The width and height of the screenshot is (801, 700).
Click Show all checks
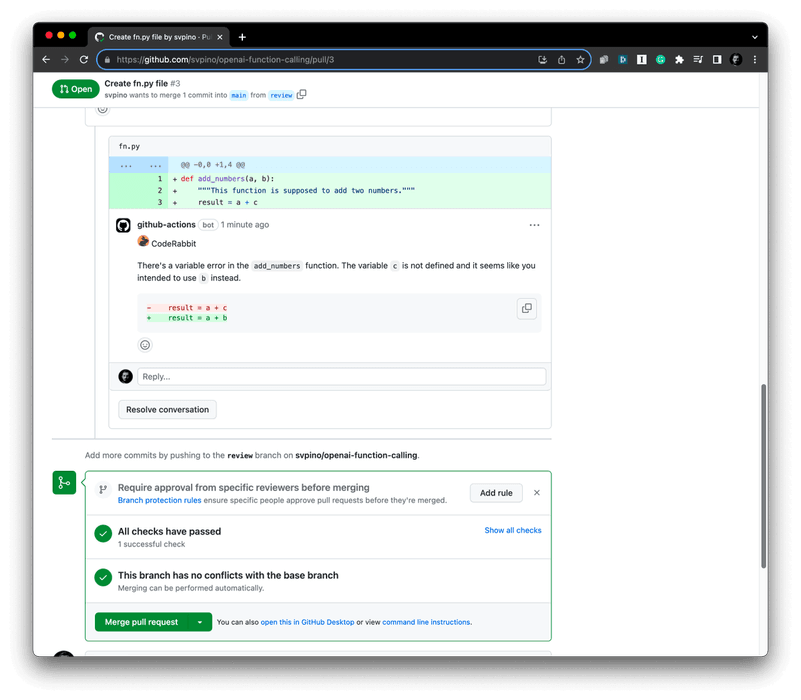(x=513, y=530)
